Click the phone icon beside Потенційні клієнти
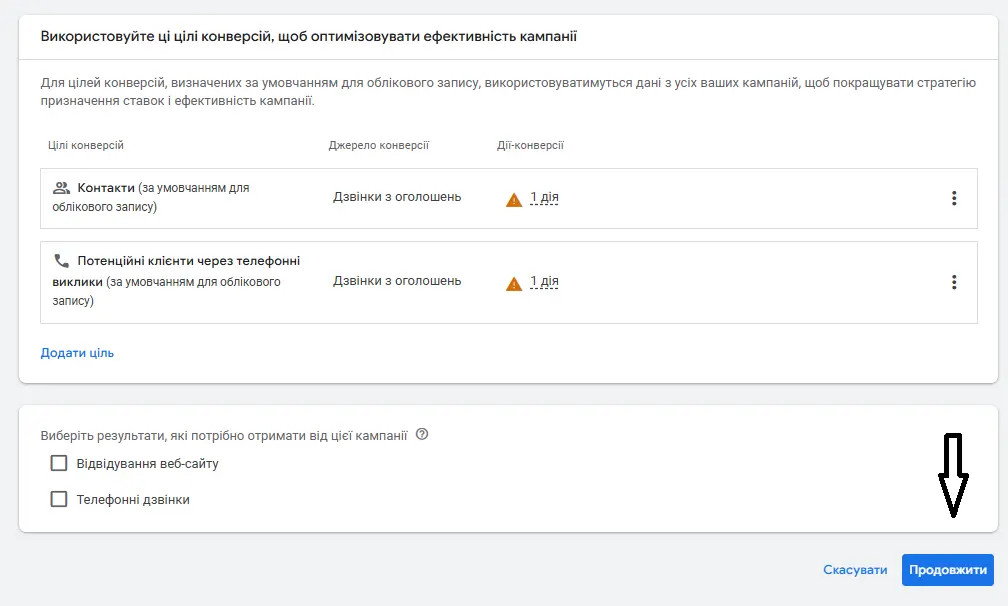This screenshot has height=606, width=1008. (x=61, y=261)
